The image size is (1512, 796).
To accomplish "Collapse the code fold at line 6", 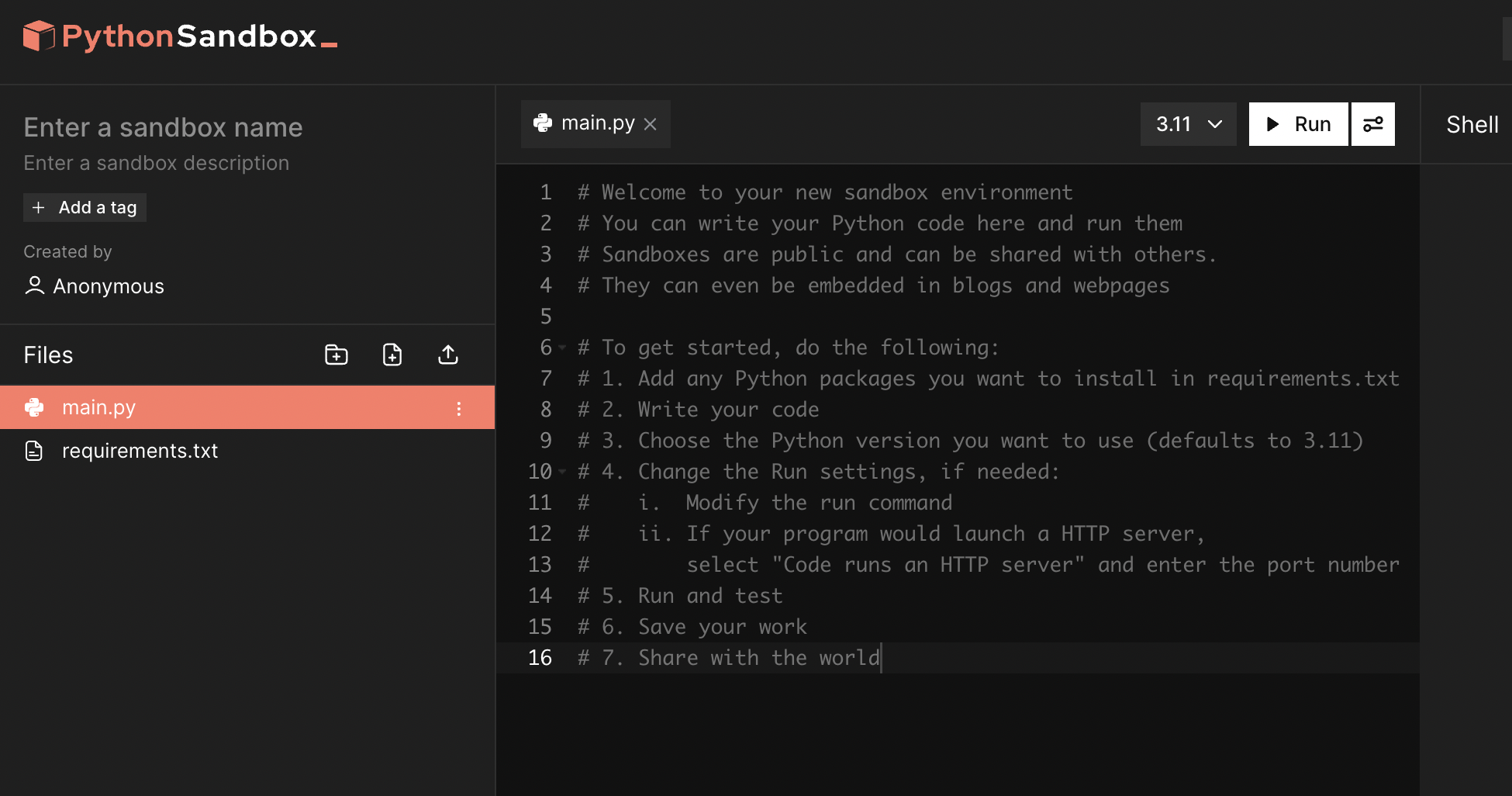I will [x=562, y=348].
